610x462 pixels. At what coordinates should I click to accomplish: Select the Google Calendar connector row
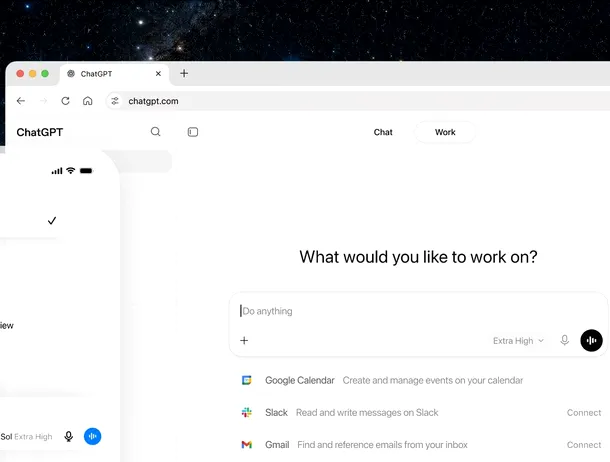point(419,380)
